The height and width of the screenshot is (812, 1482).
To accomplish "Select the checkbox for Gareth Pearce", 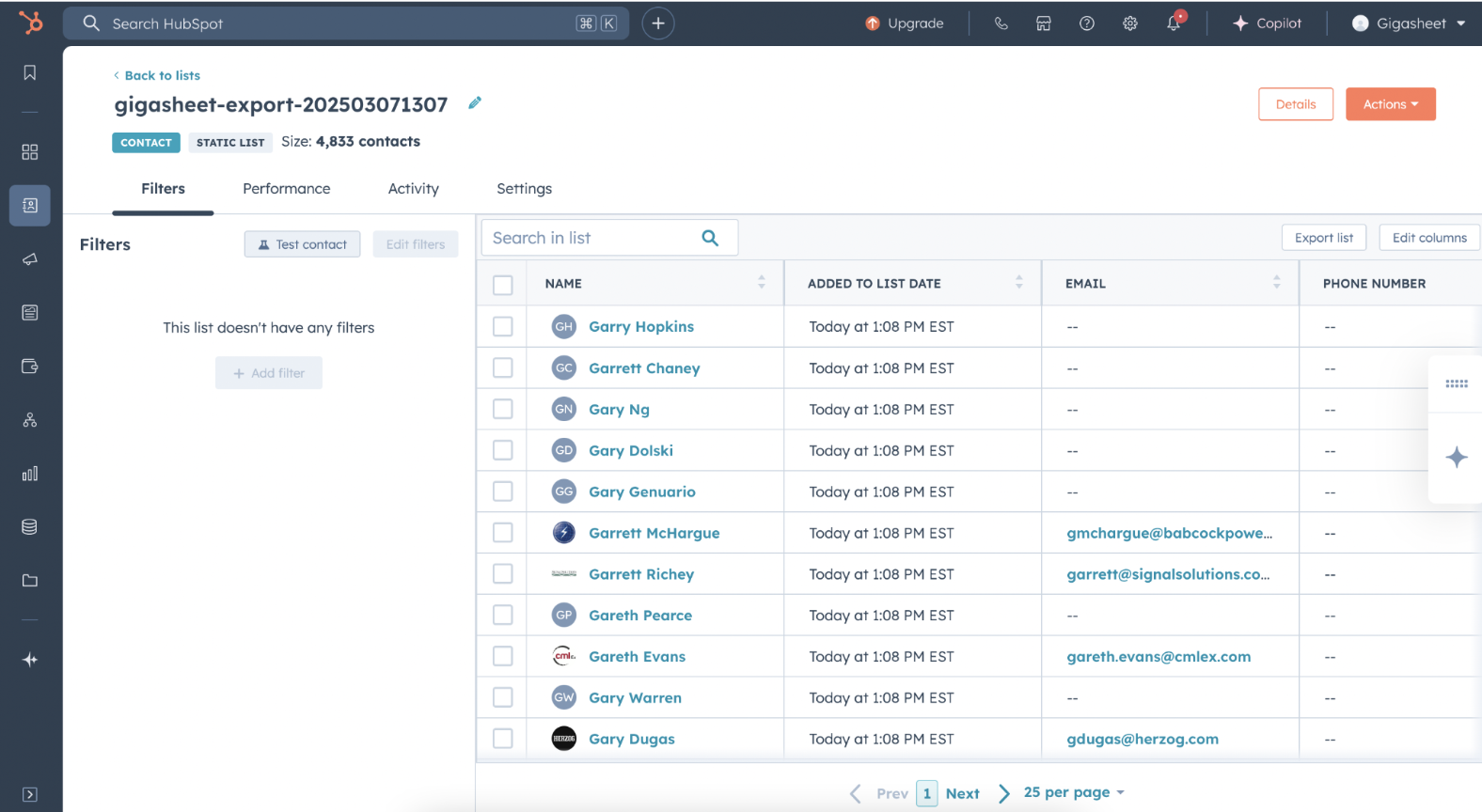I will pyautogui.click(x=503, y=615).
